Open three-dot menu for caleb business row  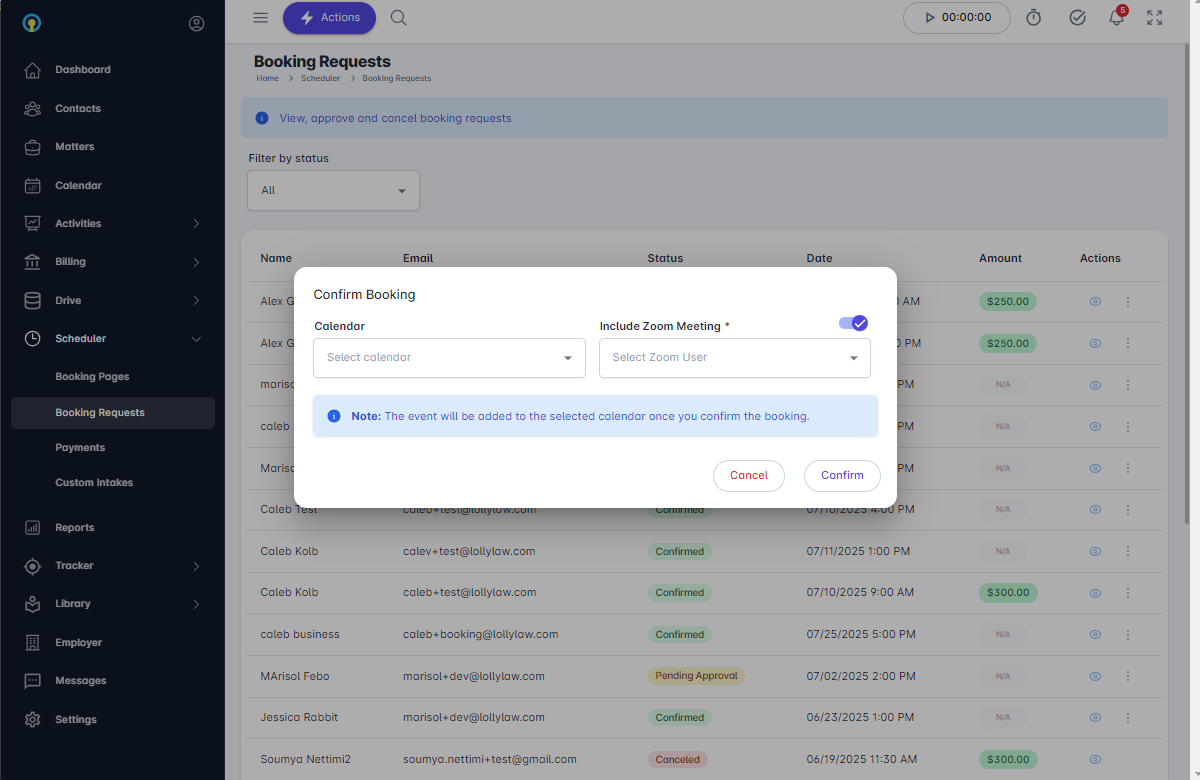click(x=1128, y=635)
